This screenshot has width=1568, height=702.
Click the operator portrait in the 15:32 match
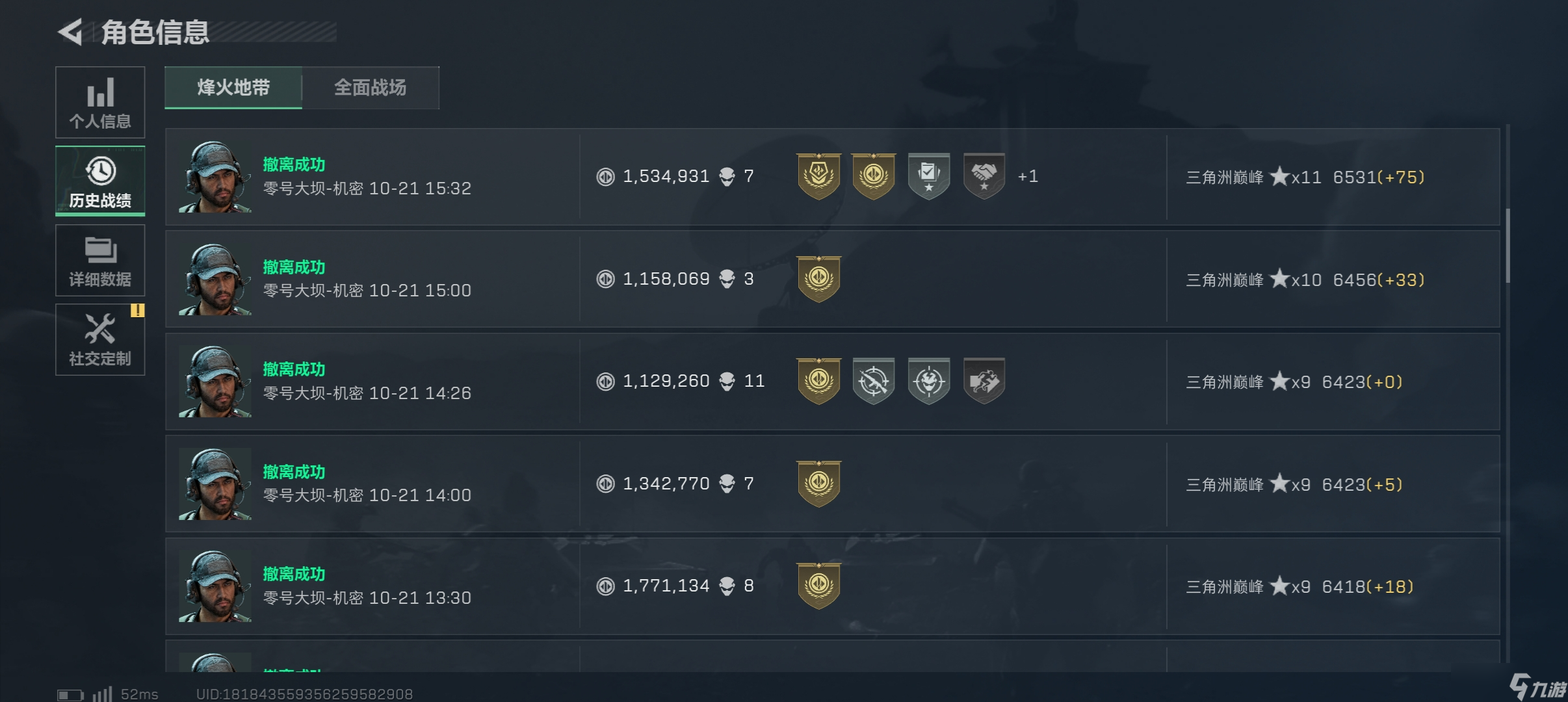215,177
